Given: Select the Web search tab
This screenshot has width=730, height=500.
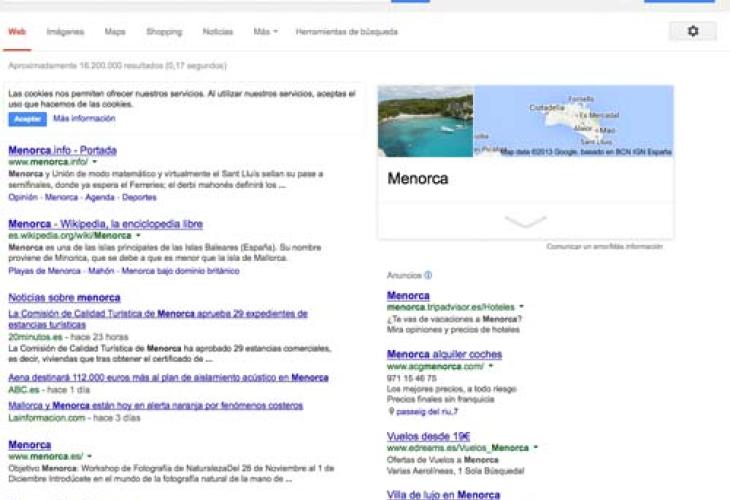Looking at the screenshot, I should pos(17,32).
